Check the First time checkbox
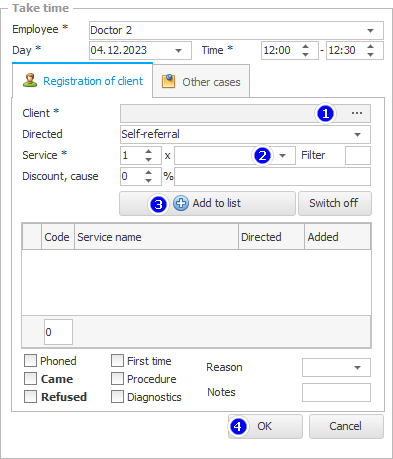Screen dimensions: 393x459 pos(117,361)
